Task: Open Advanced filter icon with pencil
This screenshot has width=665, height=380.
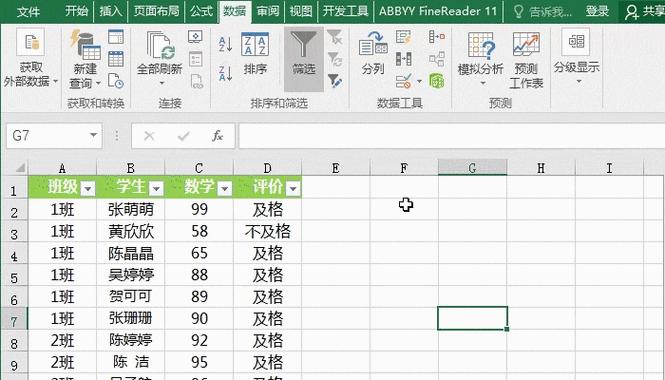Action: click(x=335, y=80)
